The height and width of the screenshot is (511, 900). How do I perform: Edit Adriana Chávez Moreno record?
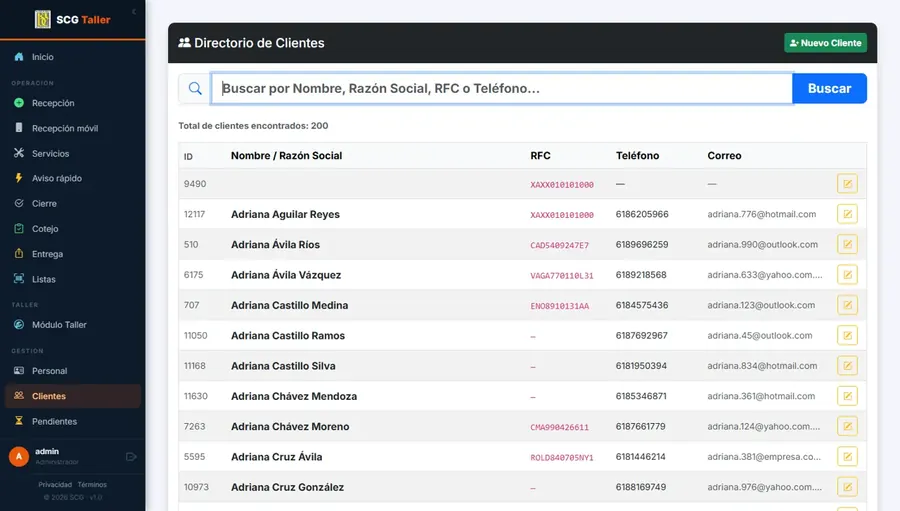click(847, 426)
